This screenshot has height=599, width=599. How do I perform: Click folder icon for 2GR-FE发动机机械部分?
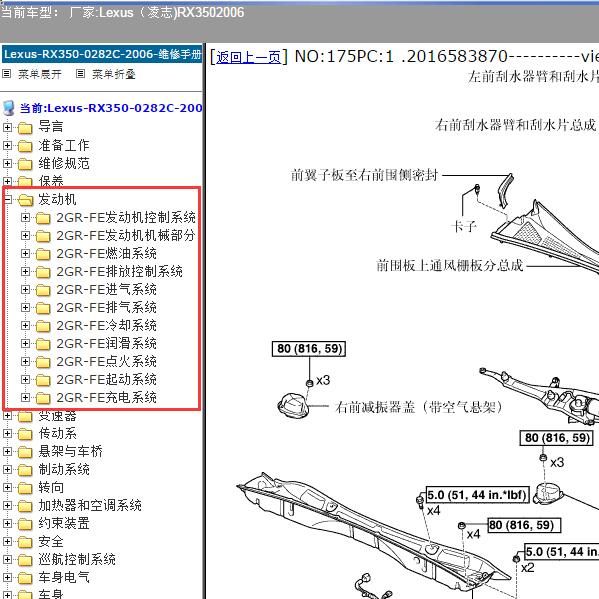[x=43, y=236]
